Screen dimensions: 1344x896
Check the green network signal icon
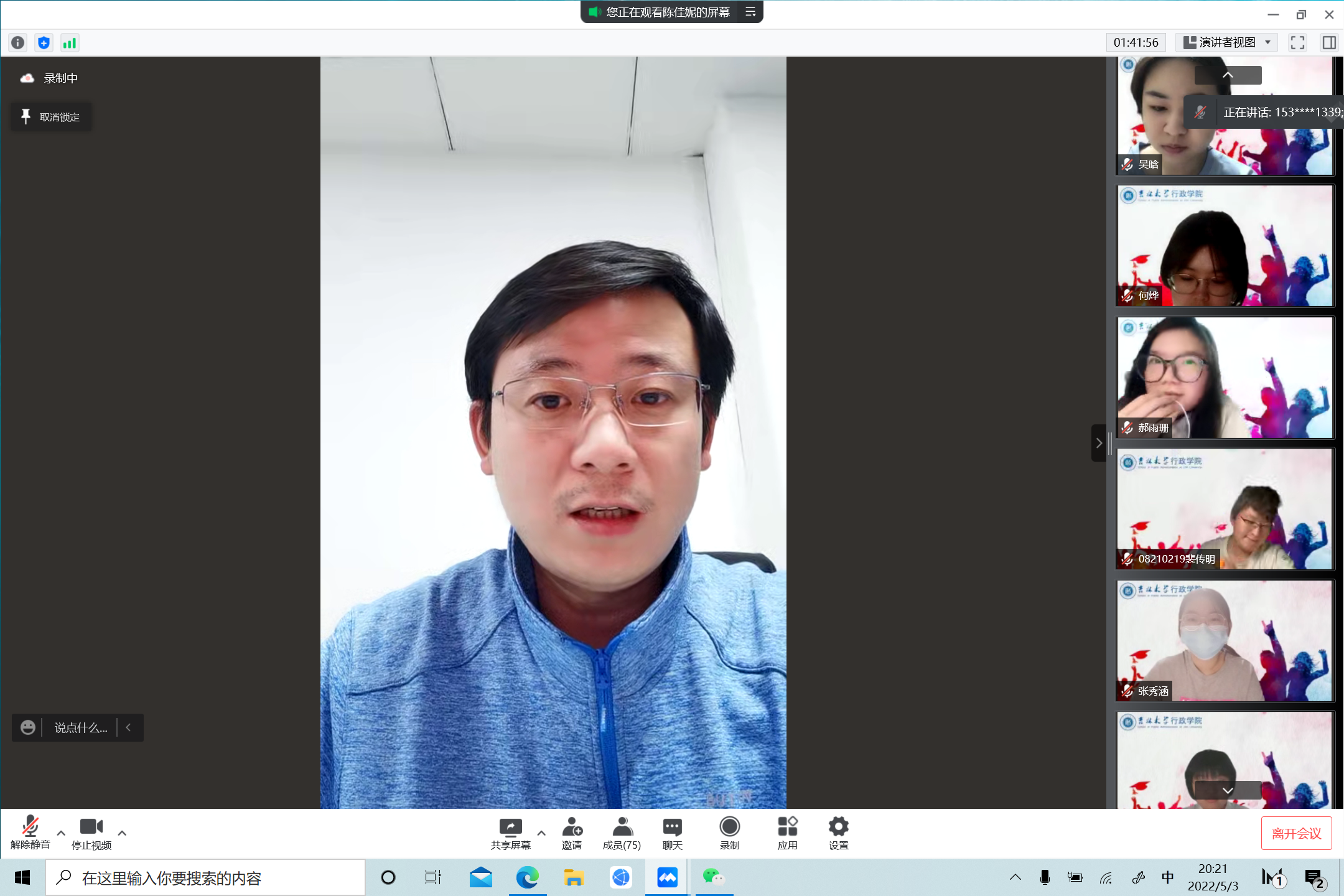[x=69, y=42]
